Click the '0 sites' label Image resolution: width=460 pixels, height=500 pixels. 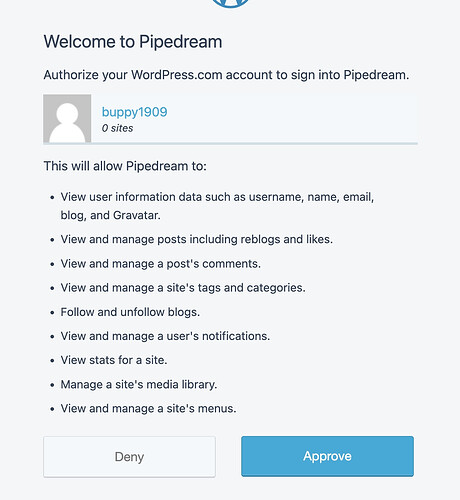pyautogui.click(x=117, y=128)
